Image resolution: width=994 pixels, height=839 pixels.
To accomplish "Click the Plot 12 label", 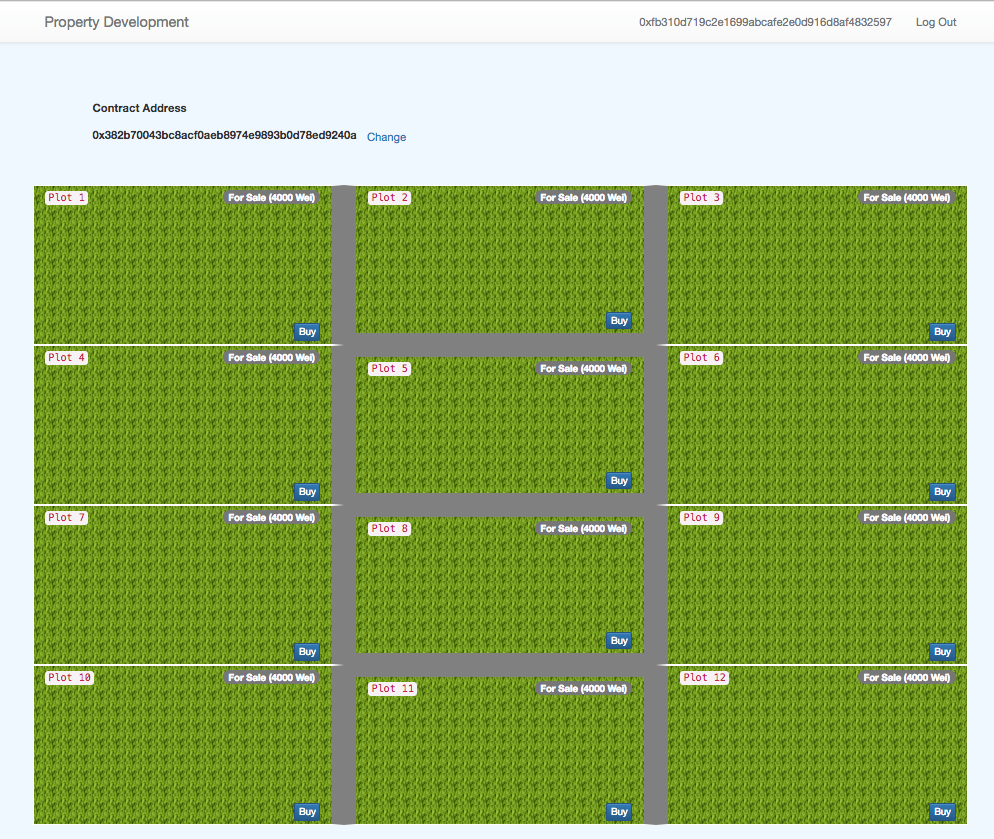I will [705, 677].
